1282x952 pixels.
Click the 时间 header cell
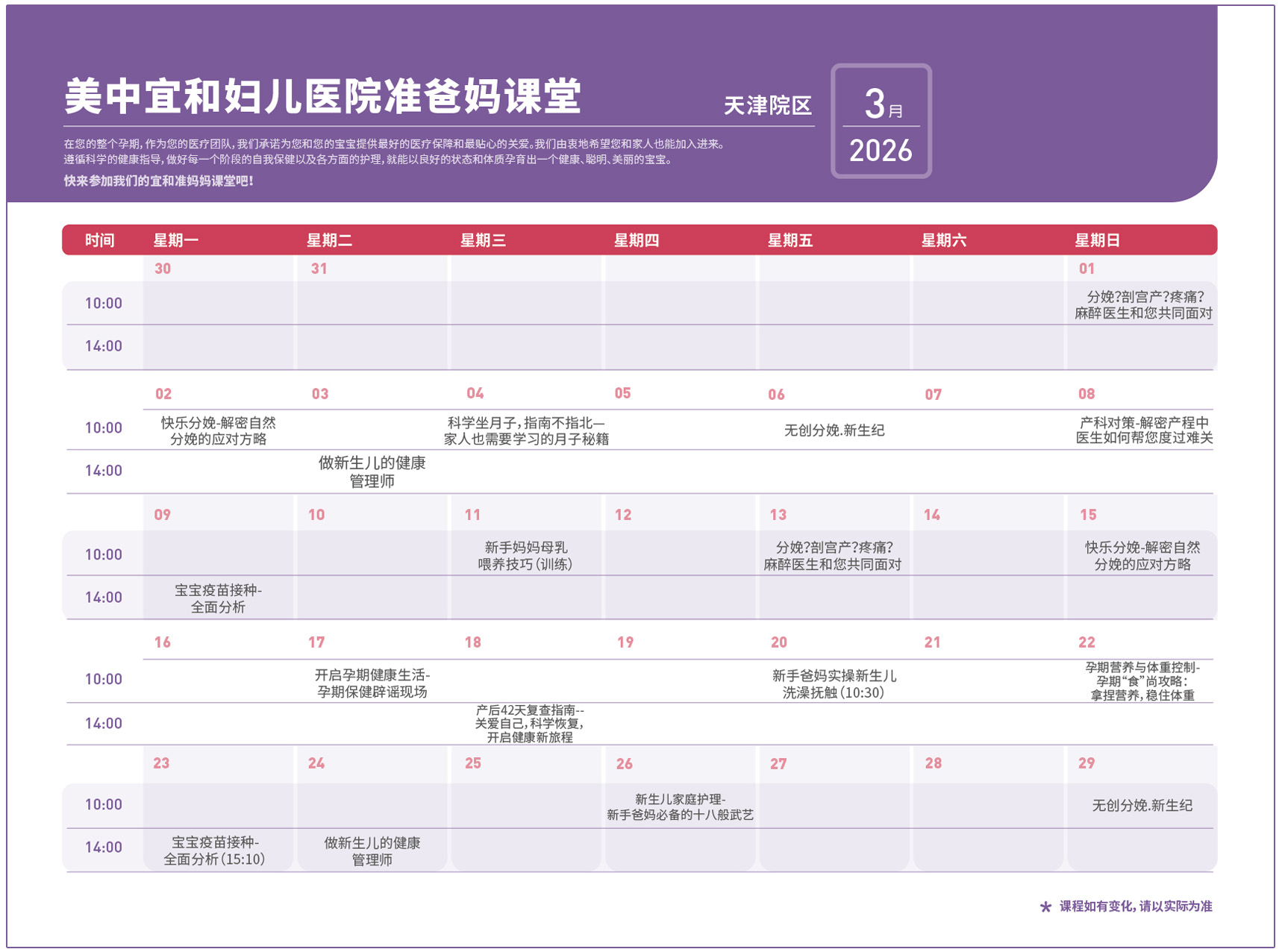point(99,240)
